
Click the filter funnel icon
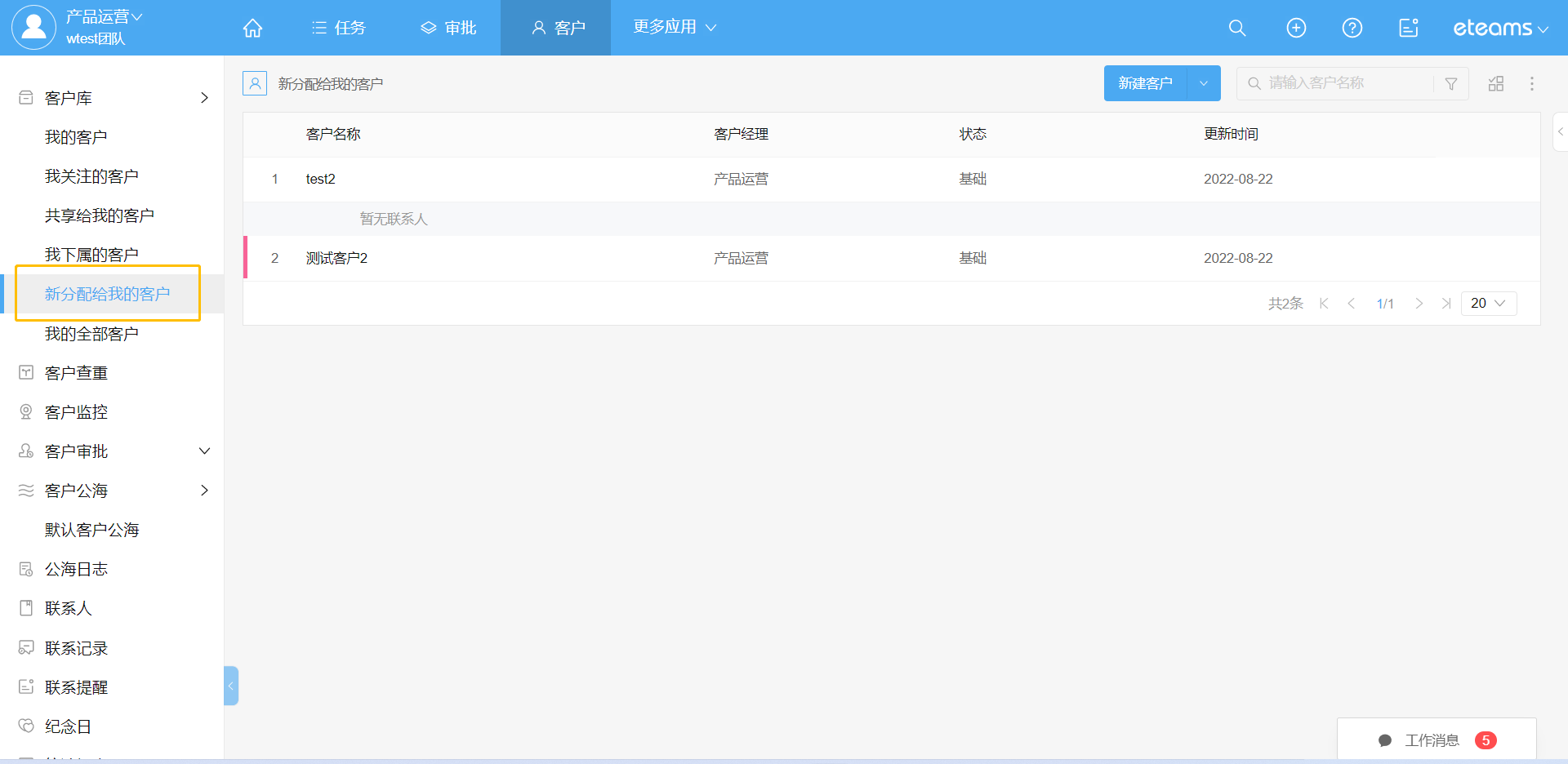pyautogui.click(x=1451, y=84)
